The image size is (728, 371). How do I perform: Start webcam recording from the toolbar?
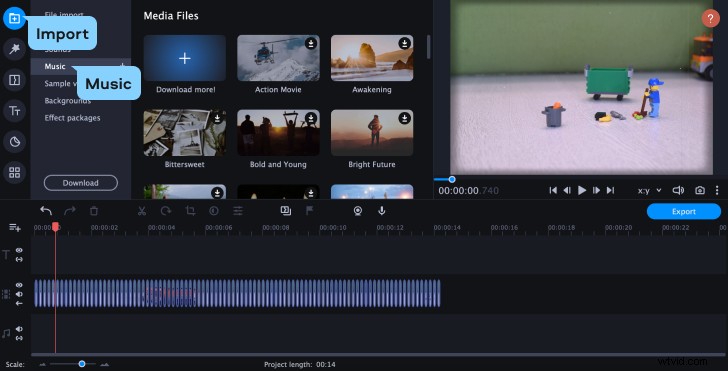click(x=358, y=211)
